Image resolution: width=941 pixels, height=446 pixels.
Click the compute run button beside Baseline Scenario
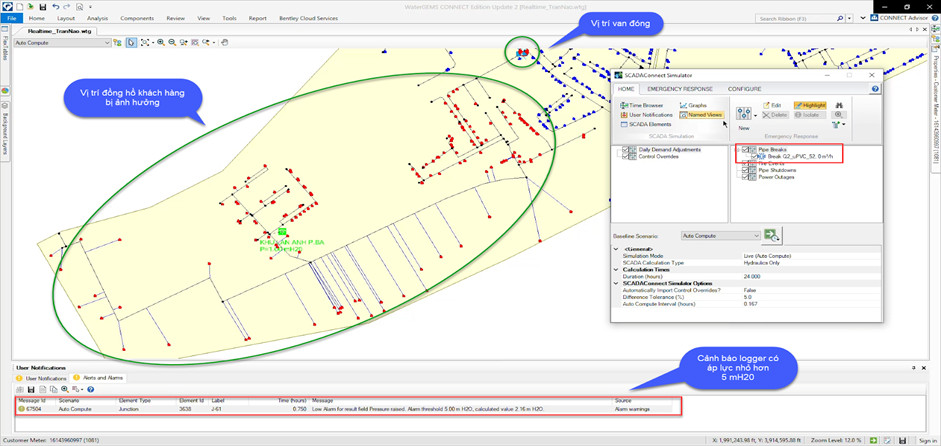(772, 235)
